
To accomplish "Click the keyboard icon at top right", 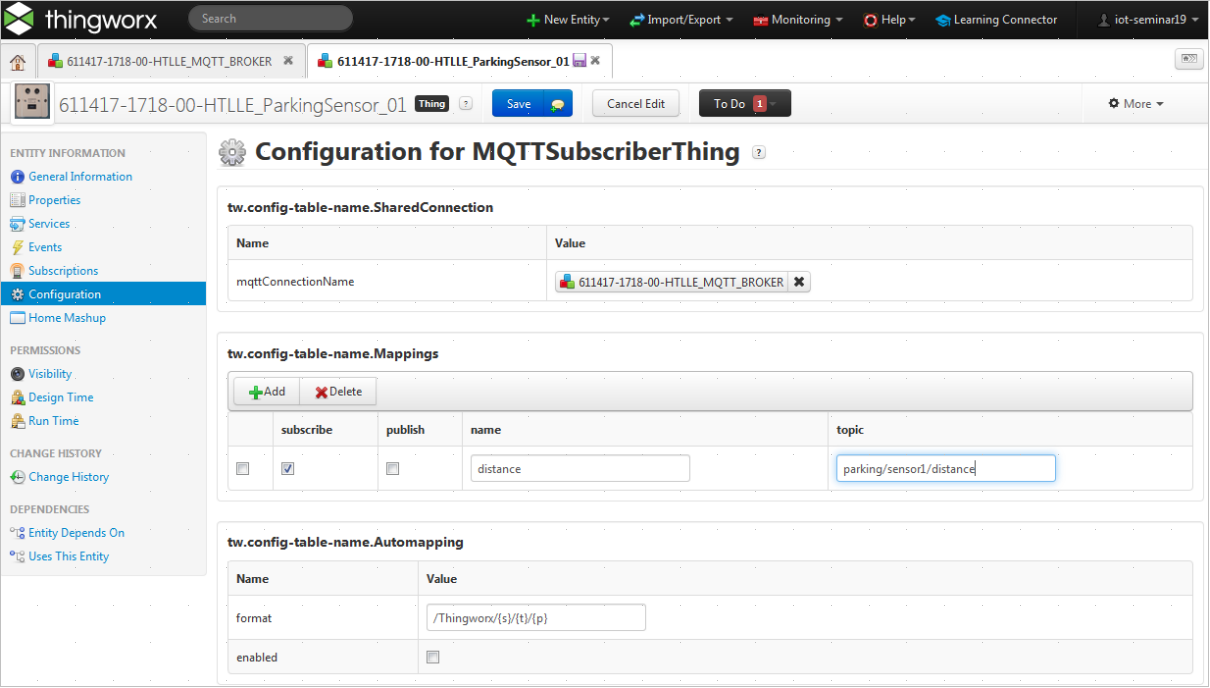I will (1189, 59).
